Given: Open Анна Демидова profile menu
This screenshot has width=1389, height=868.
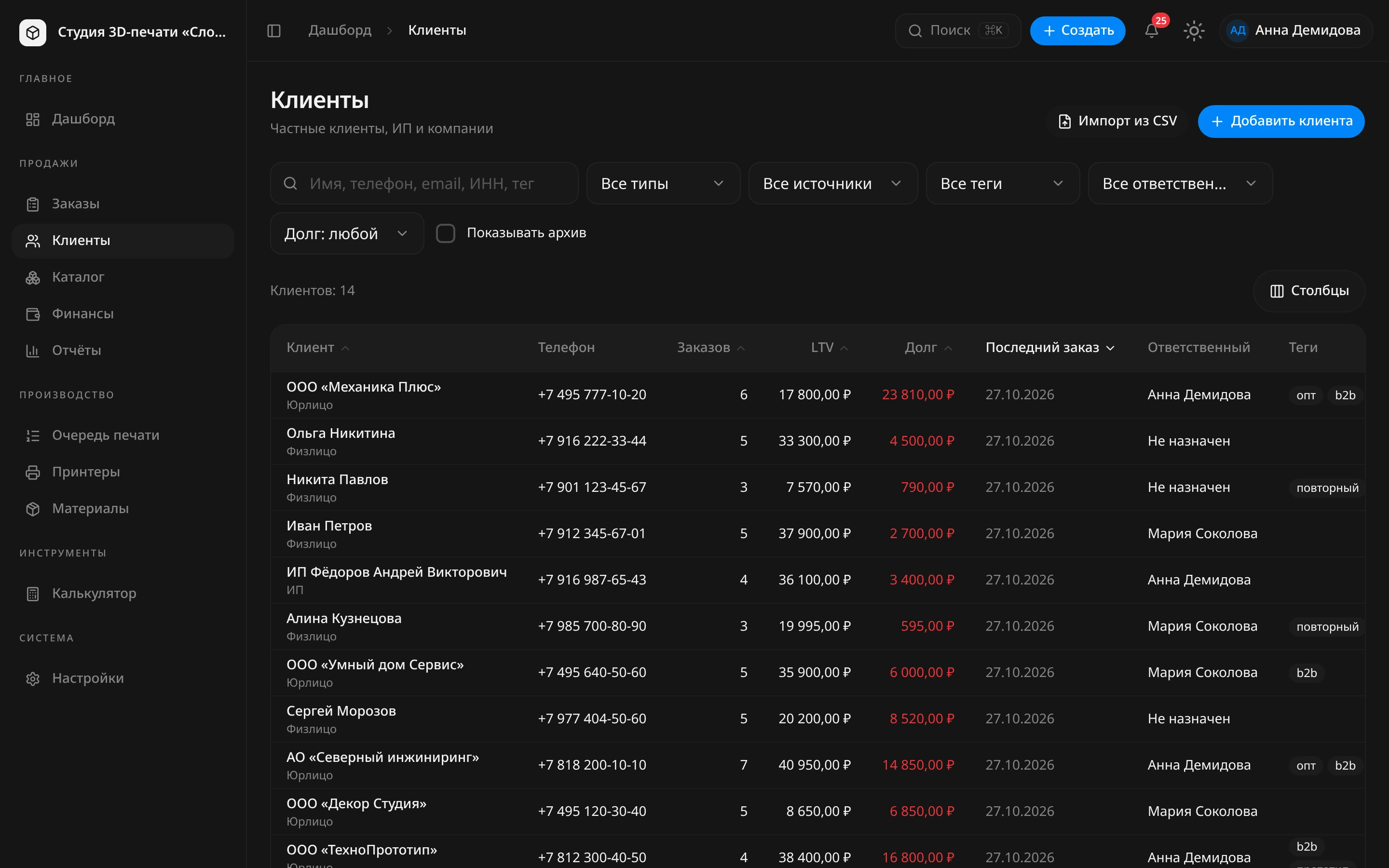Looking at the screenshot, I should tap(1295, 30).
